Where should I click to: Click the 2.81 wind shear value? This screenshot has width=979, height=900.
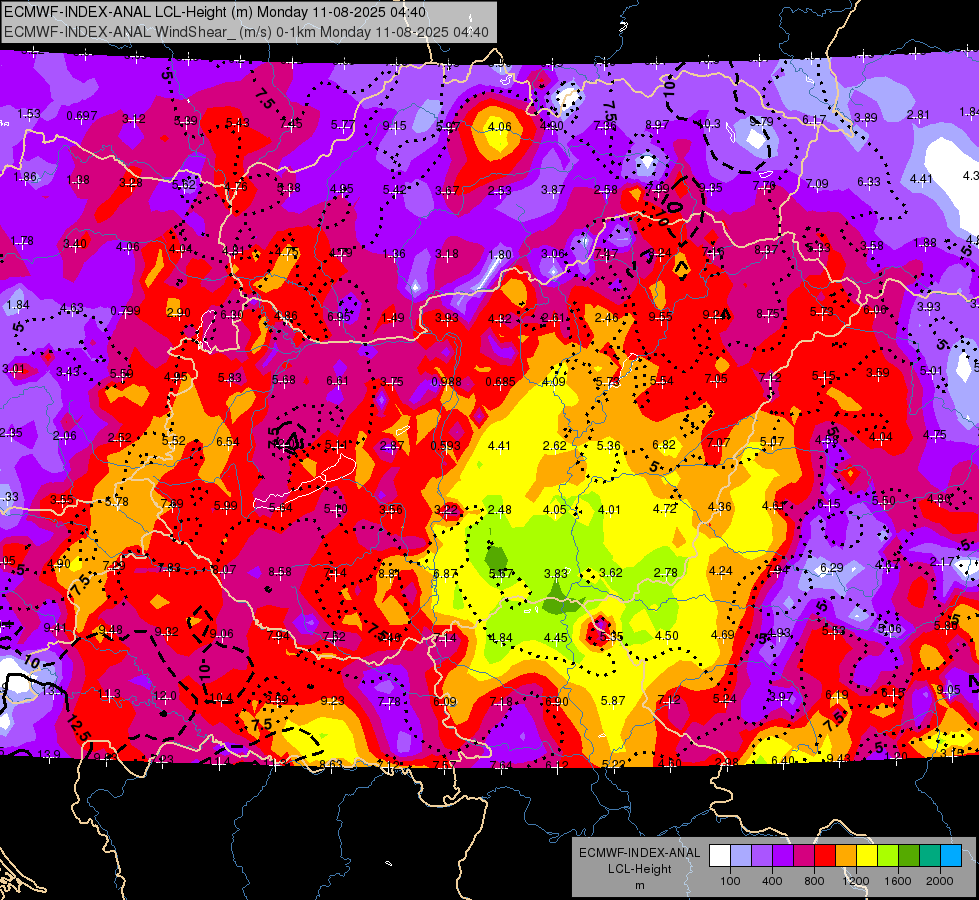click(918, 115)
